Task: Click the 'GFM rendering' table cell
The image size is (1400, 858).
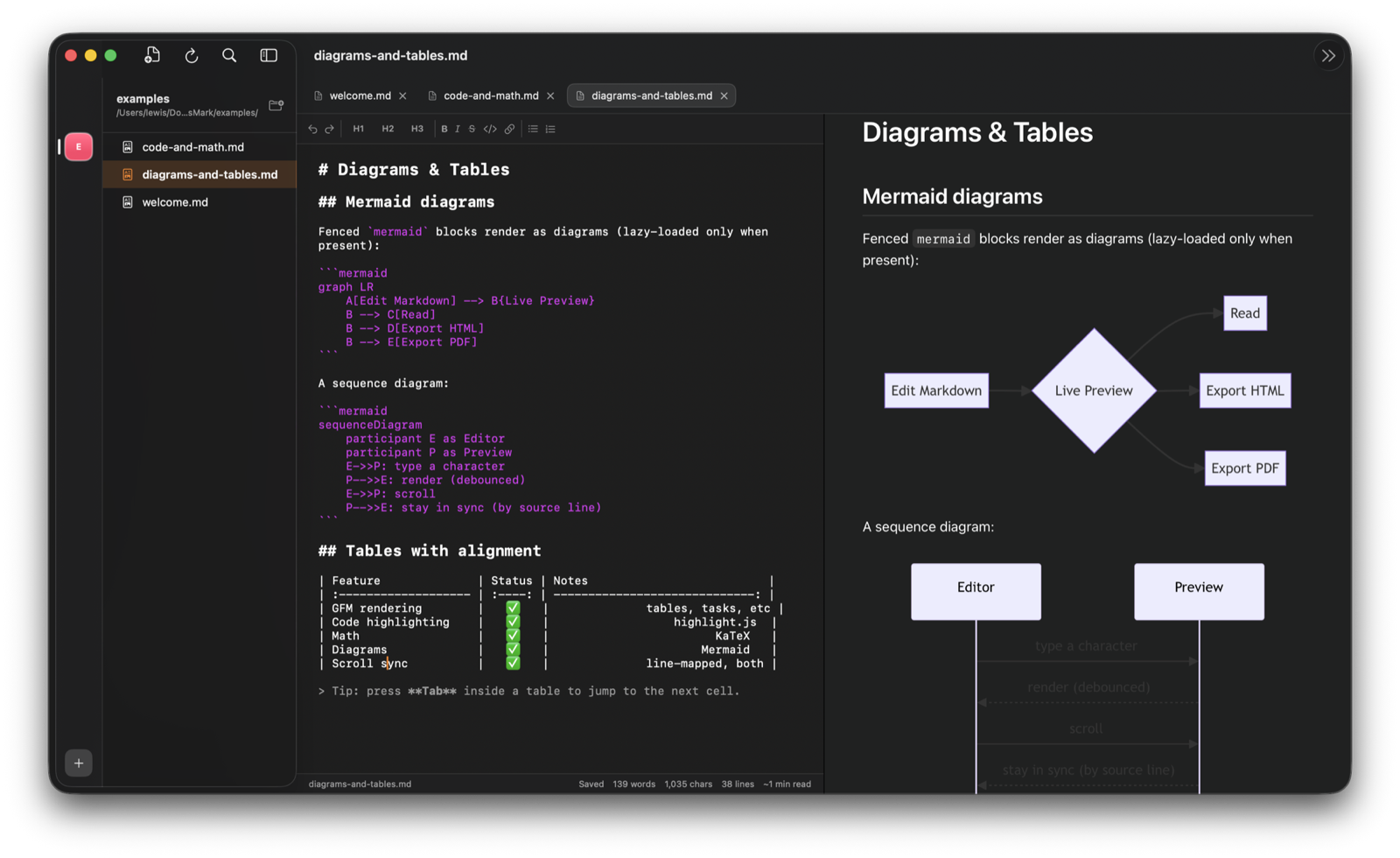Action: coord(376,608)
